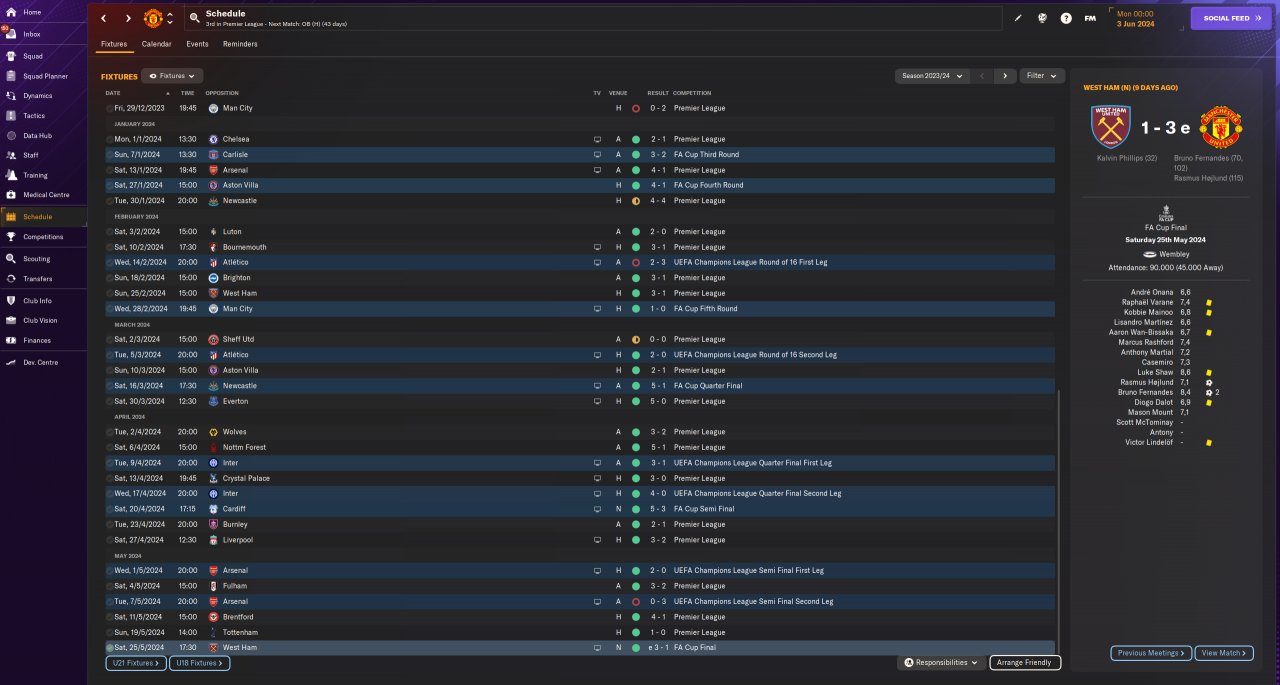Image resolution: width=1280 pixels, height=685 pixels.
Task: Select the row circle for Tue, 9/4/2024
Action: [x=110, y=463]
